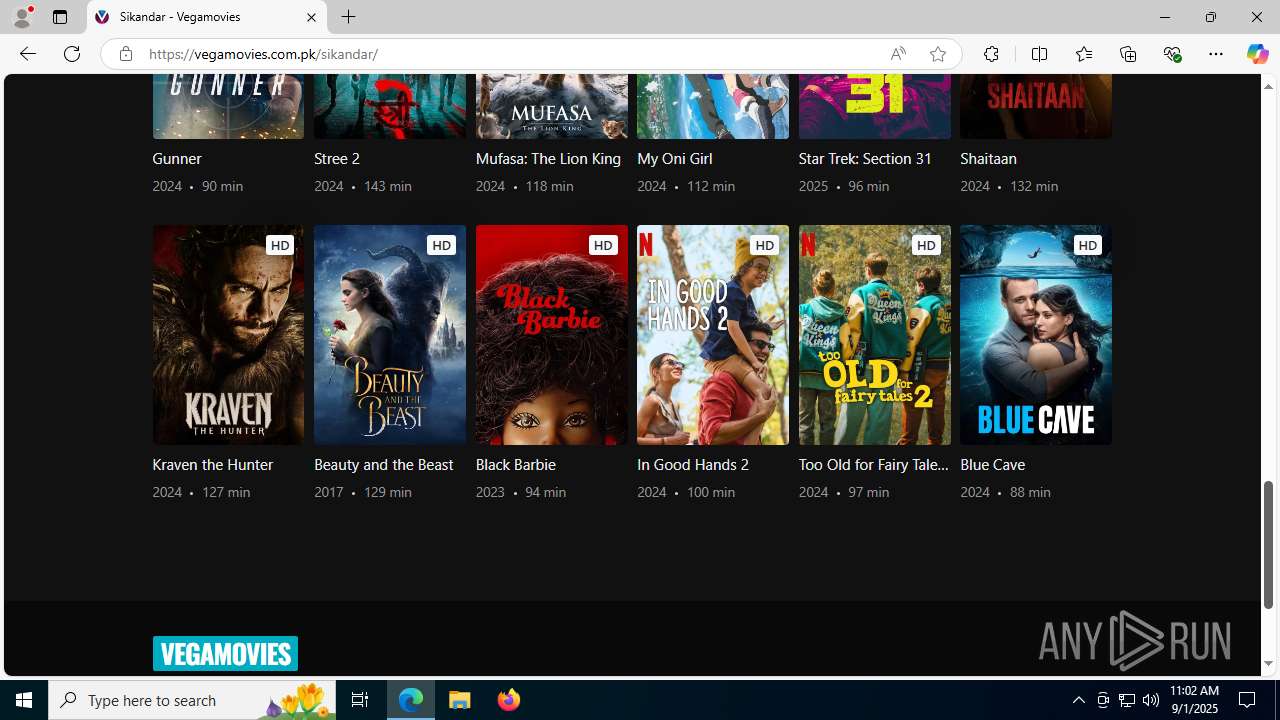Open browser profile avatar icon
Screen dimensions: 1280x720
(x=22, y=17)
